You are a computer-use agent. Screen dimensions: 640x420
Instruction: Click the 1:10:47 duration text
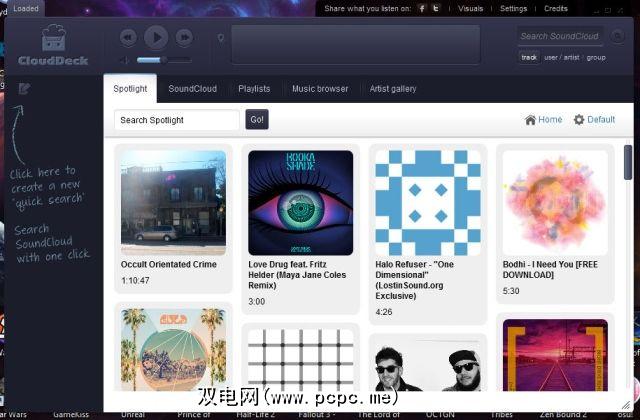tap(135, 280)
